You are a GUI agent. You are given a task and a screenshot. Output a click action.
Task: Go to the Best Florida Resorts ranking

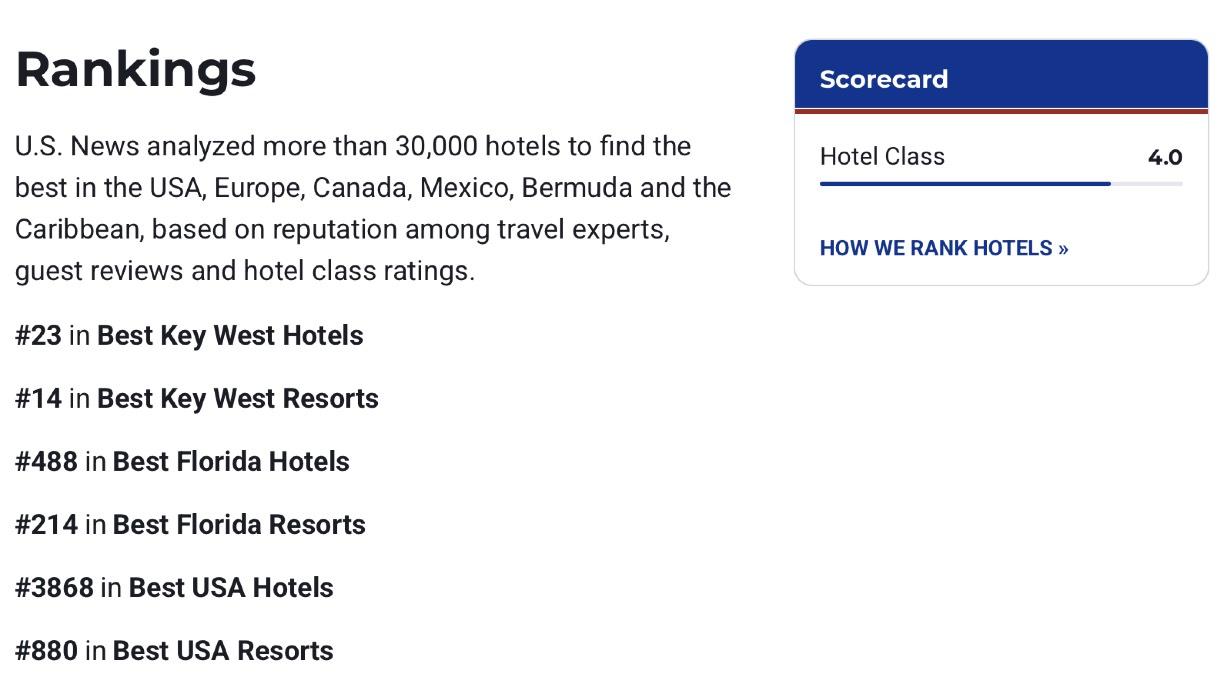(238, 525)
